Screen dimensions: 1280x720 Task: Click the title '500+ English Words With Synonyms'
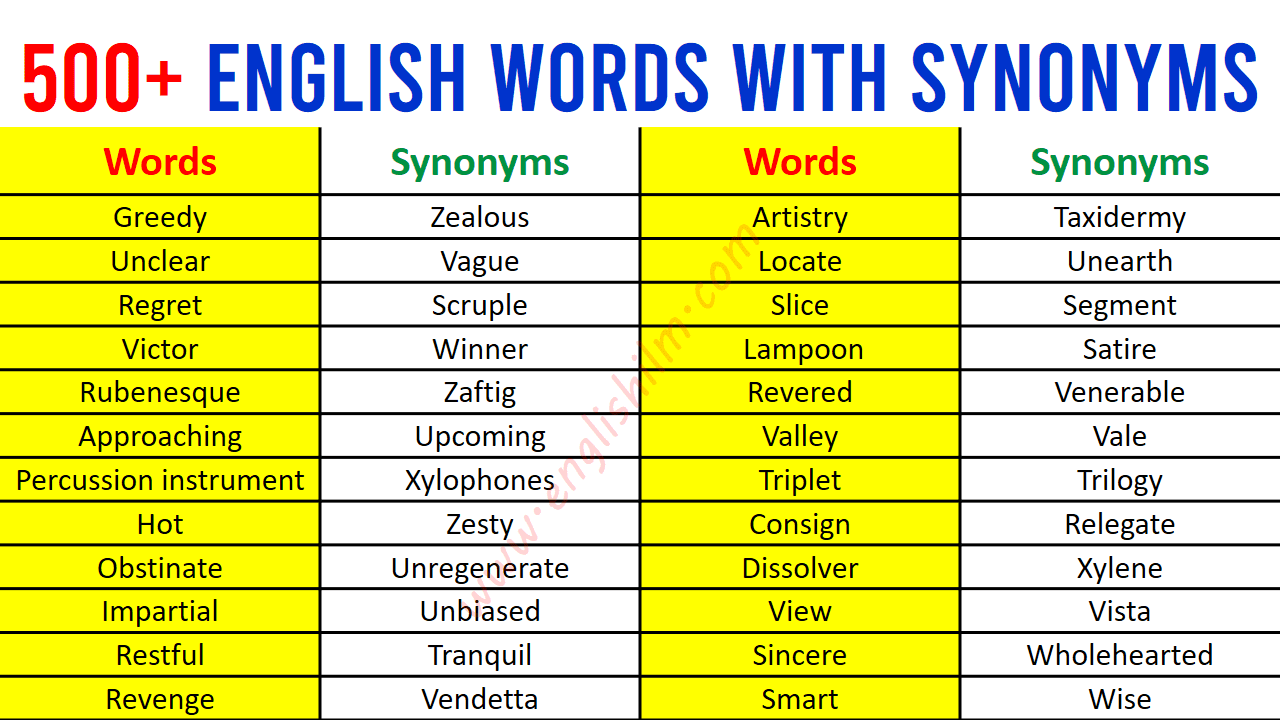pyautogui.click(x=640, y=78)
